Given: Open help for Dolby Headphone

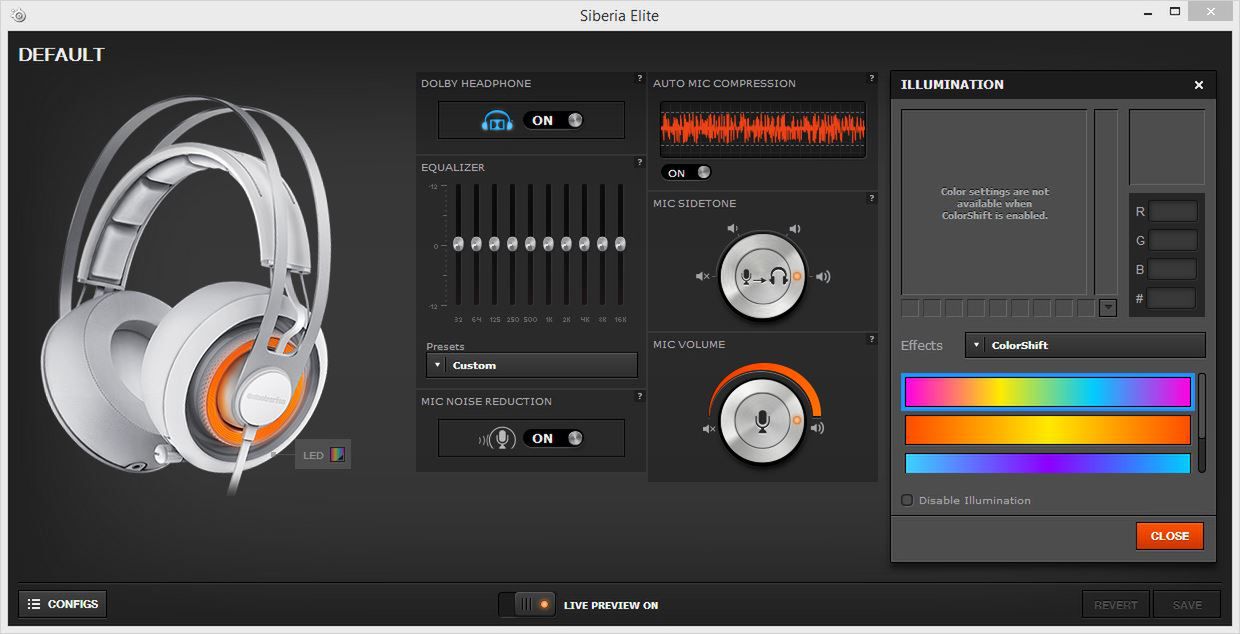Looking at the screenshot, I should [640, 78].
